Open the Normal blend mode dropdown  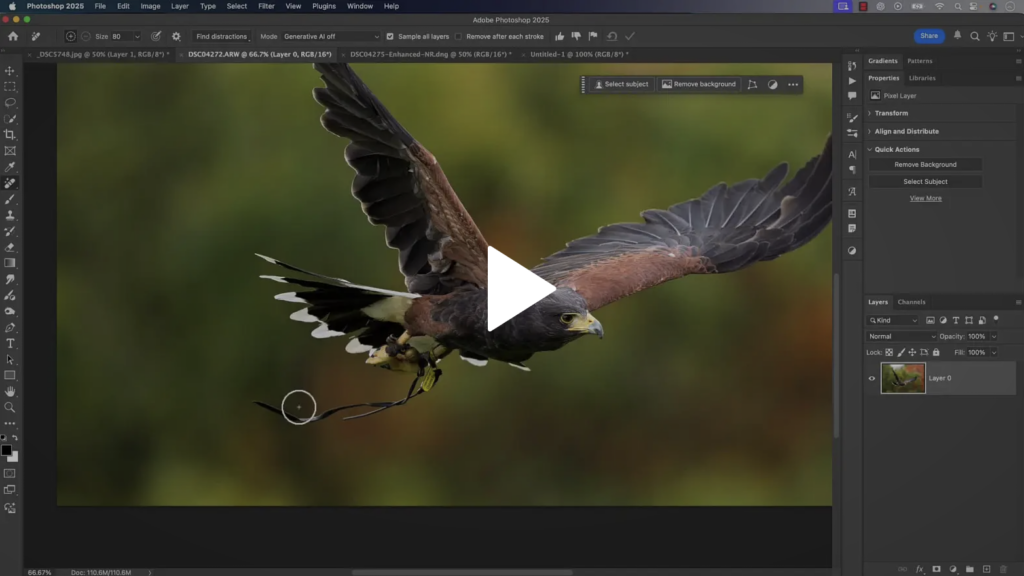(x=901, y=336)
